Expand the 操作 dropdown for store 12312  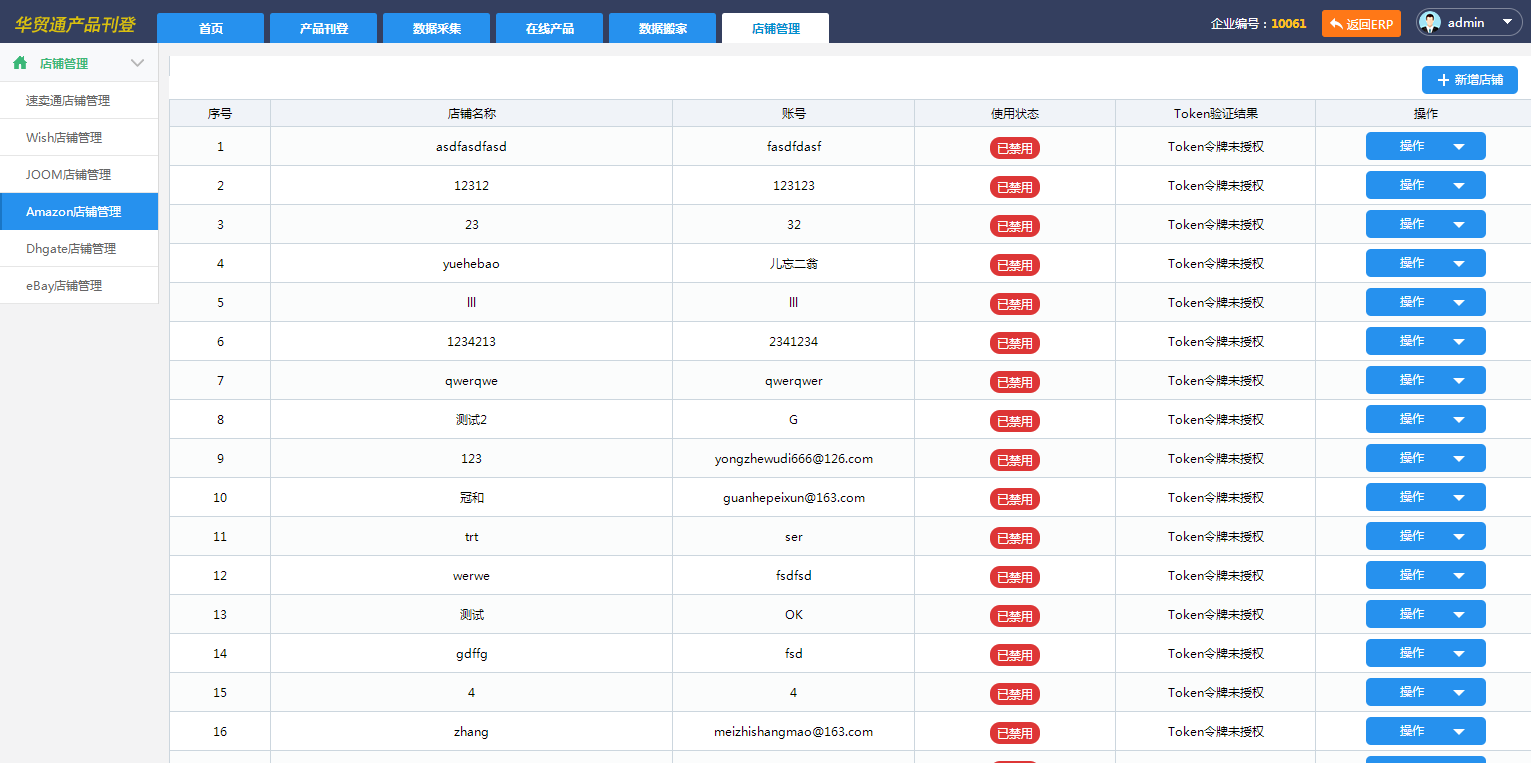click(1425, 185)
